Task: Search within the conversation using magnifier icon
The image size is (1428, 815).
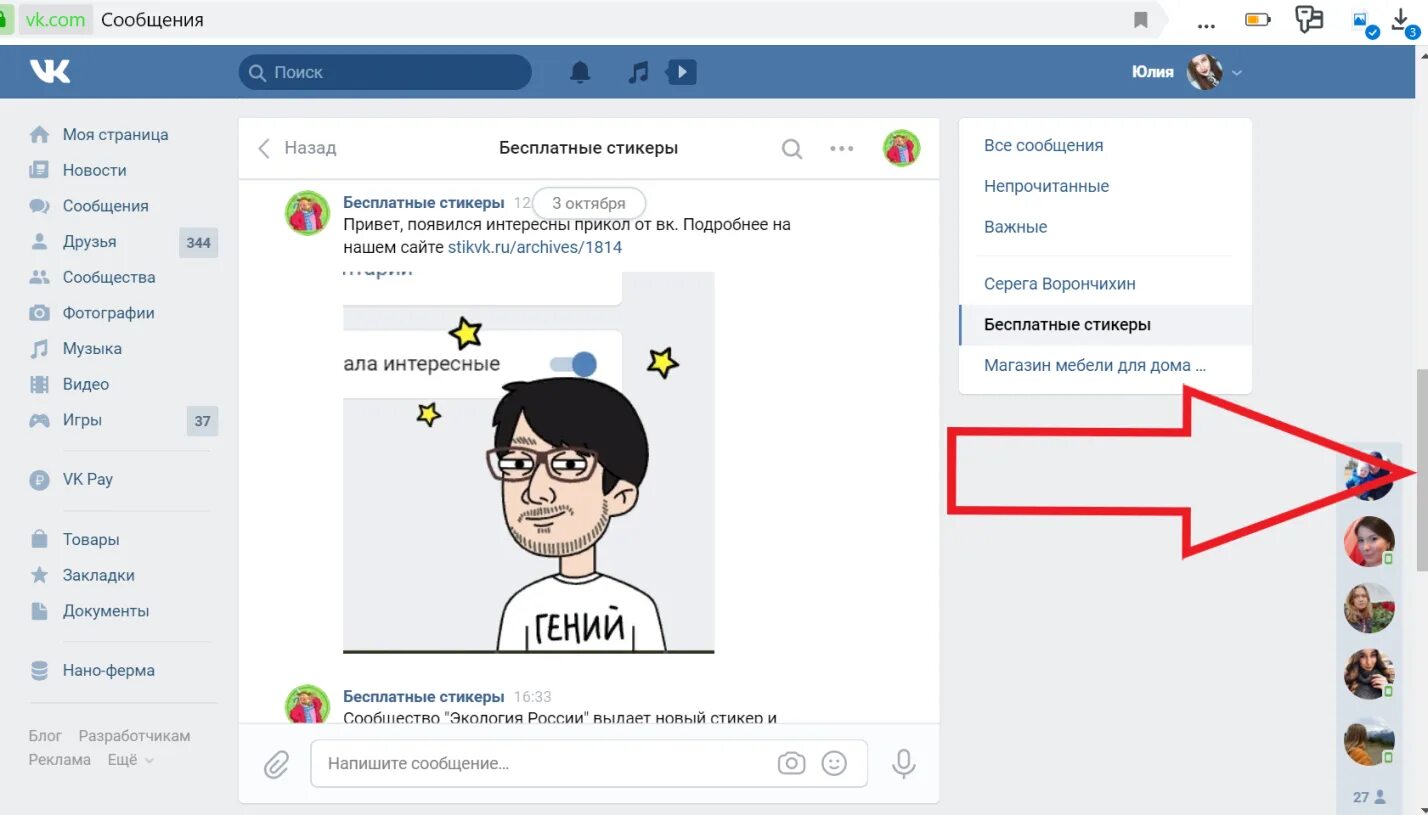Action: pos(792,149)
